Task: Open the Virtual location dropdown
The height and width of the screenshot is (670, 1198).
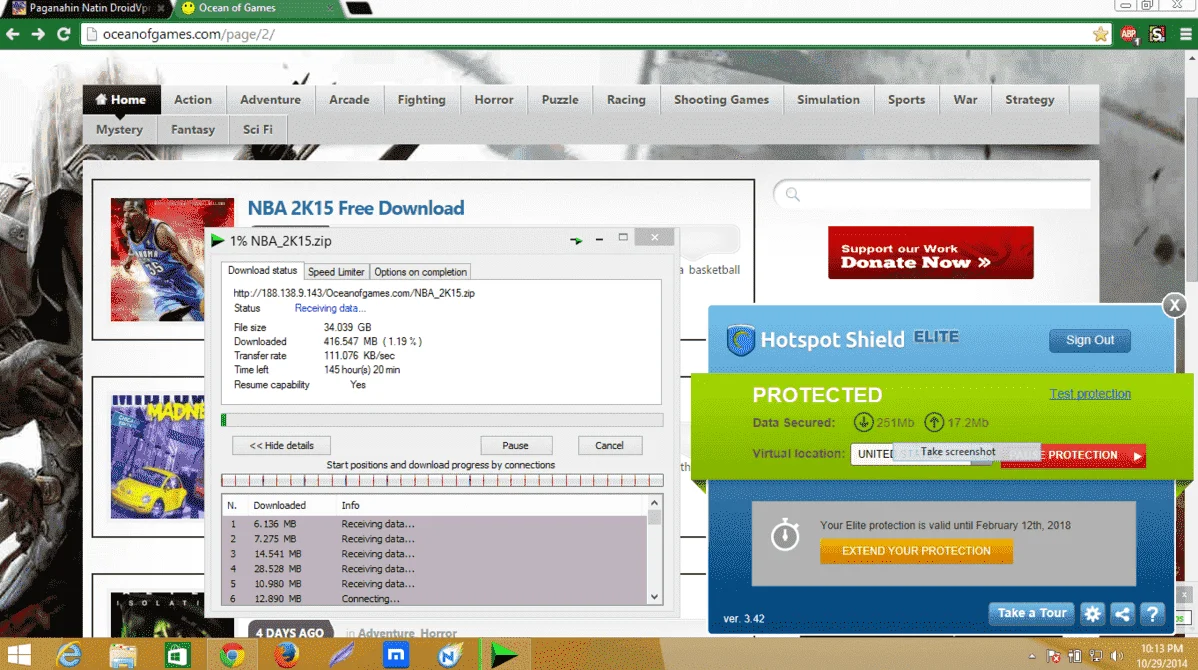Action: 921,454
